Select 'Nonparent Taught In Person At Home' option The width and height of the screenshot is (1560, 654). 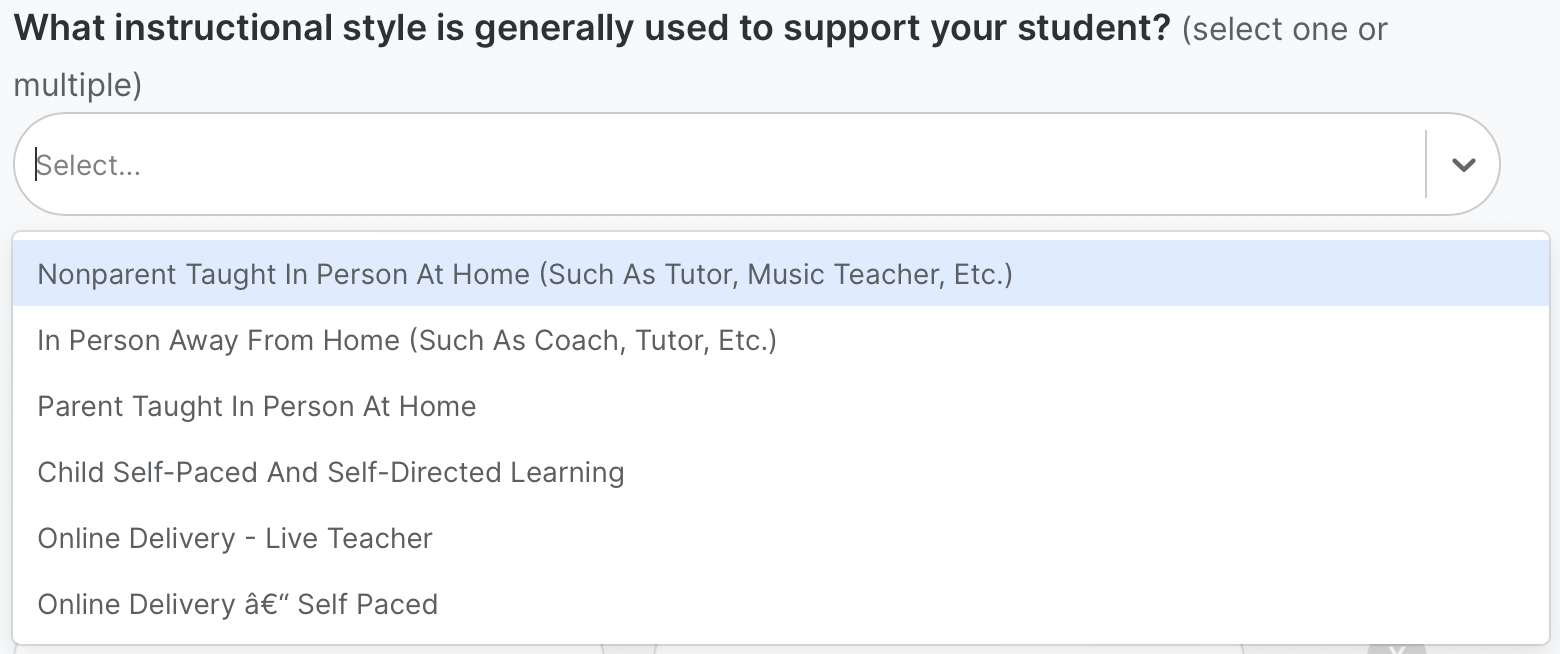pos(524,274)
